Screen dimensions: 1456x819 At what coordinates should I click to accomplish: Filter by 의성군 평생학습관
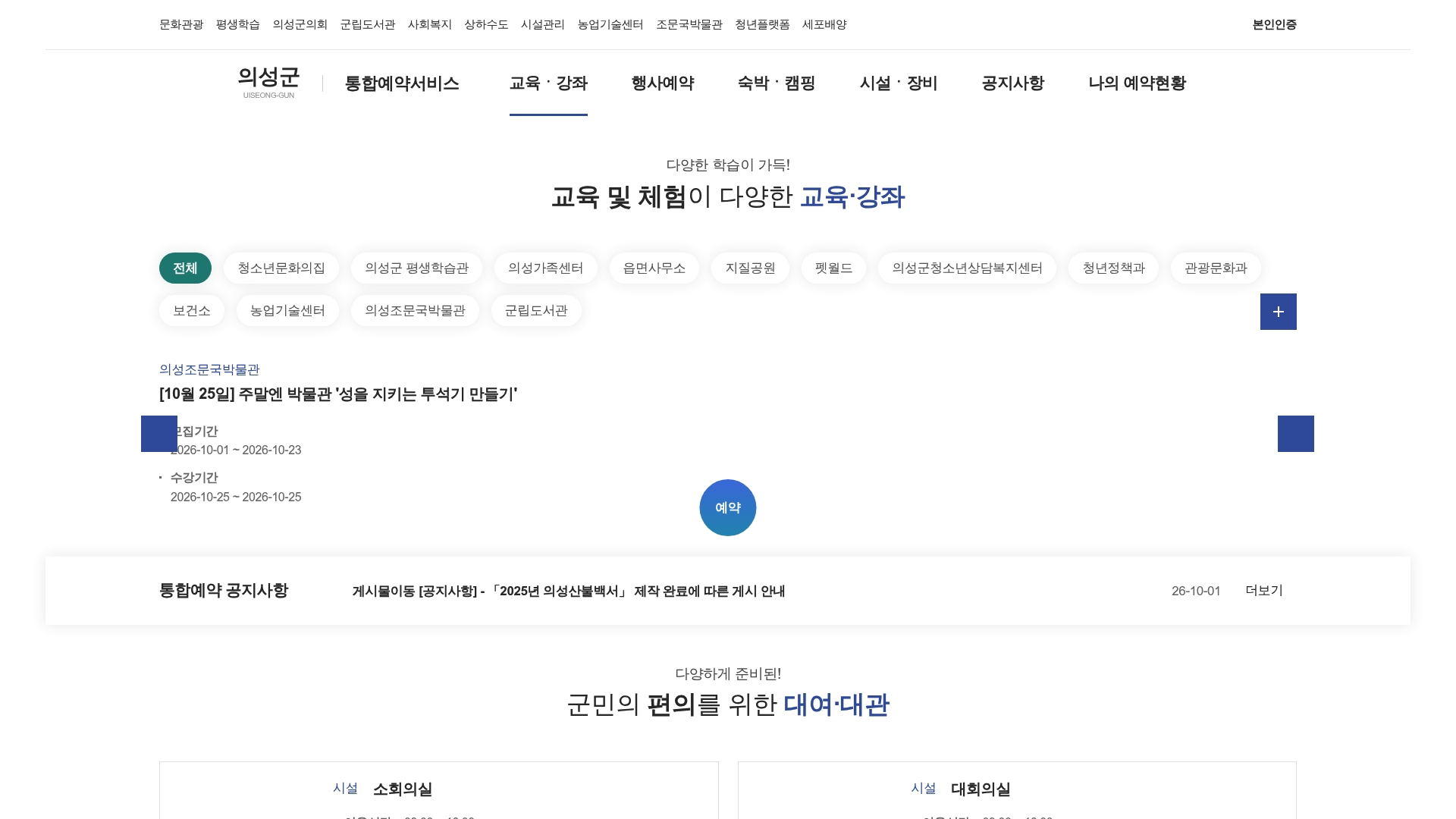[416, 268]
